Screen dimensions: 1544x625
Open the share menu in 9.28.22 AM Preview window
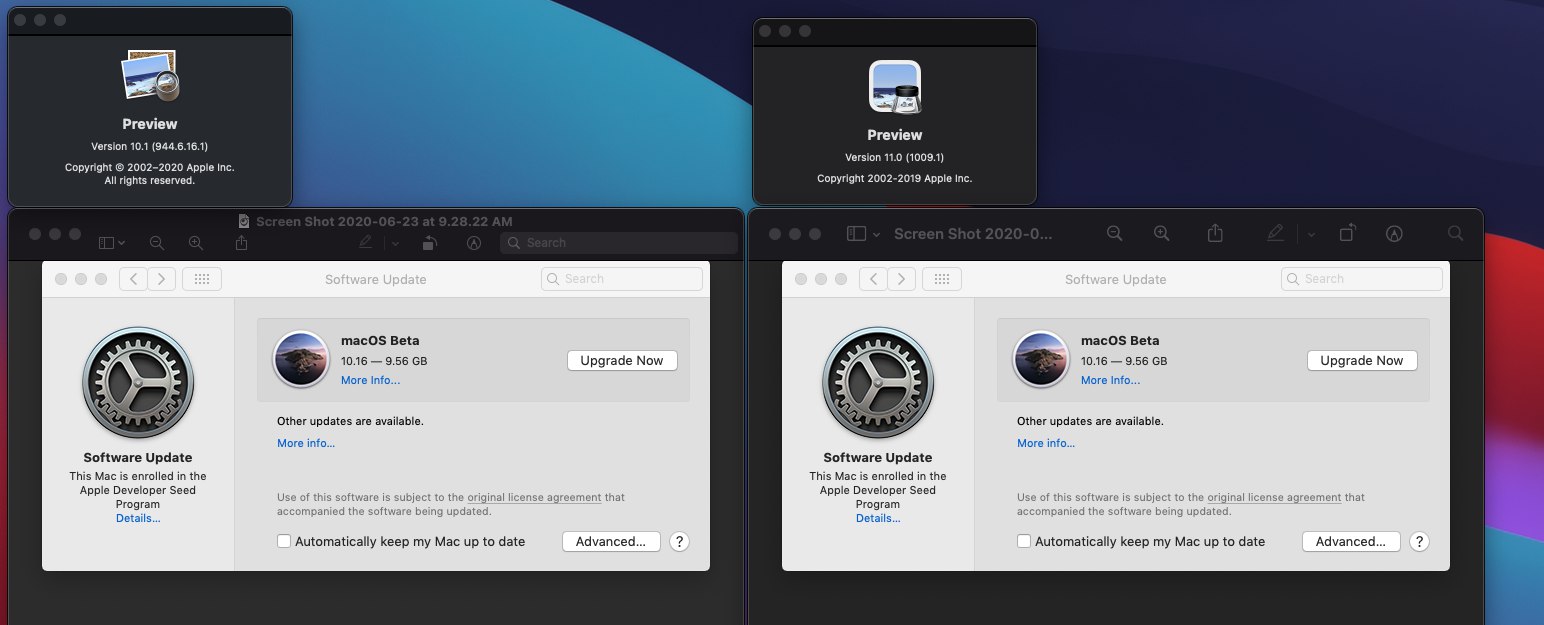point(241,242)
